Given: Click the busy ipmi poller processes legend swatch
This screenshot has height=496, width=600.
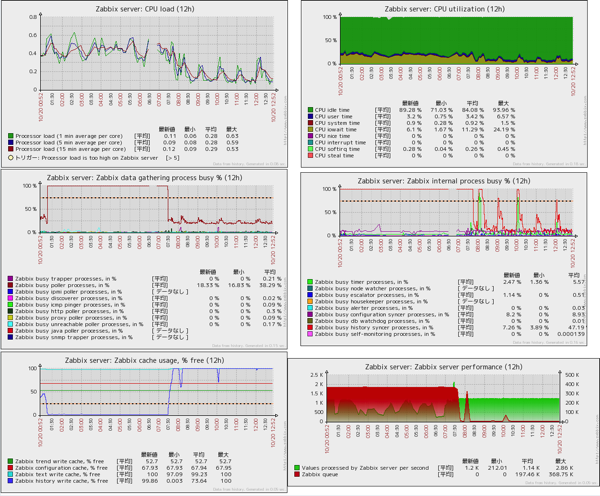Looking at the screenshot, I should pos(10,292).
